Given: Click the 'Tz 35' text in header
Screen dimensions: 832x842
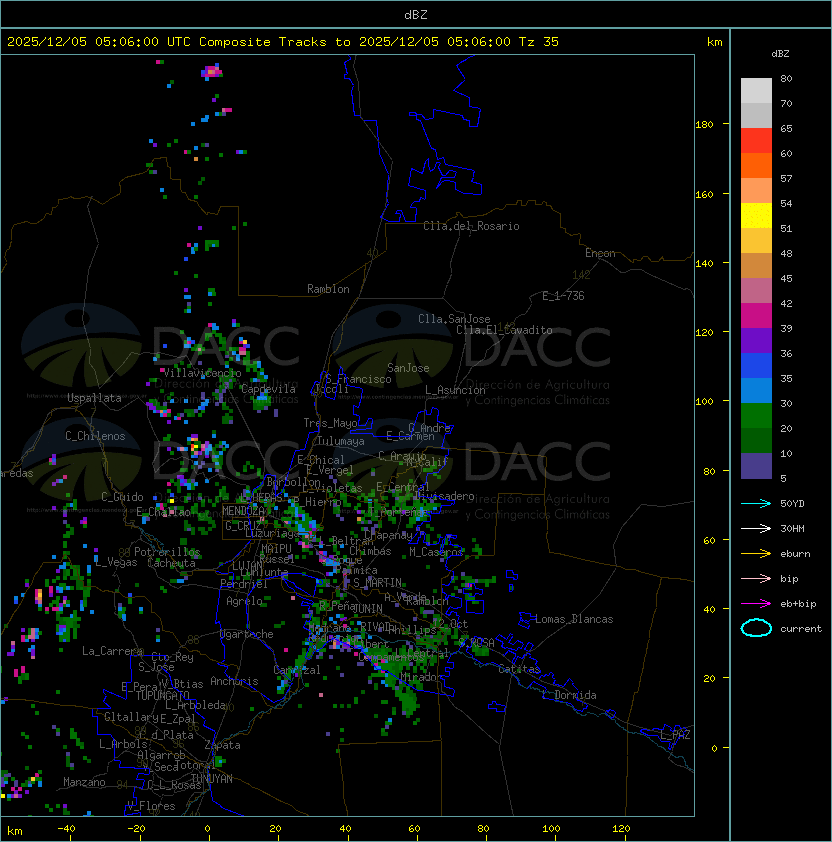Looking at the screenshot, I should tap(539, 42).
